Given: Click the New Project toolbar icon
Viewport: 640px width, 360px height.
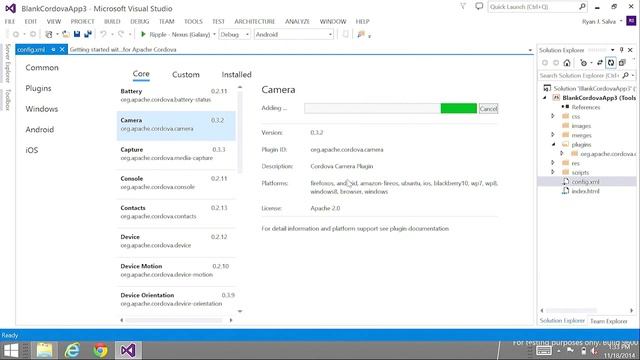Looking at the screenshot, I should tap(49, 34).
